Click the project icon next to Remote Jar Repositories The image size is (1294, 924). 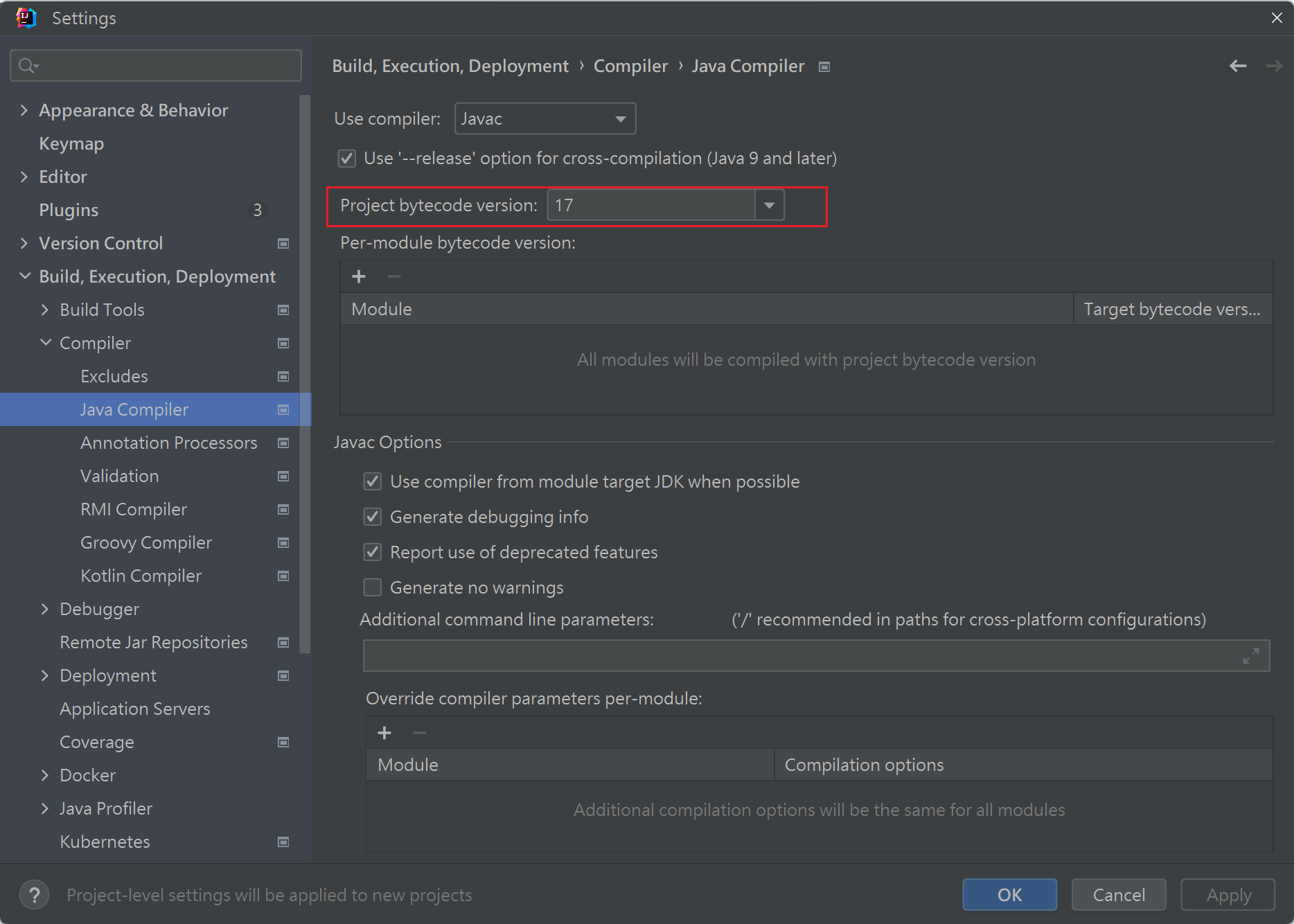click(283, 642)
